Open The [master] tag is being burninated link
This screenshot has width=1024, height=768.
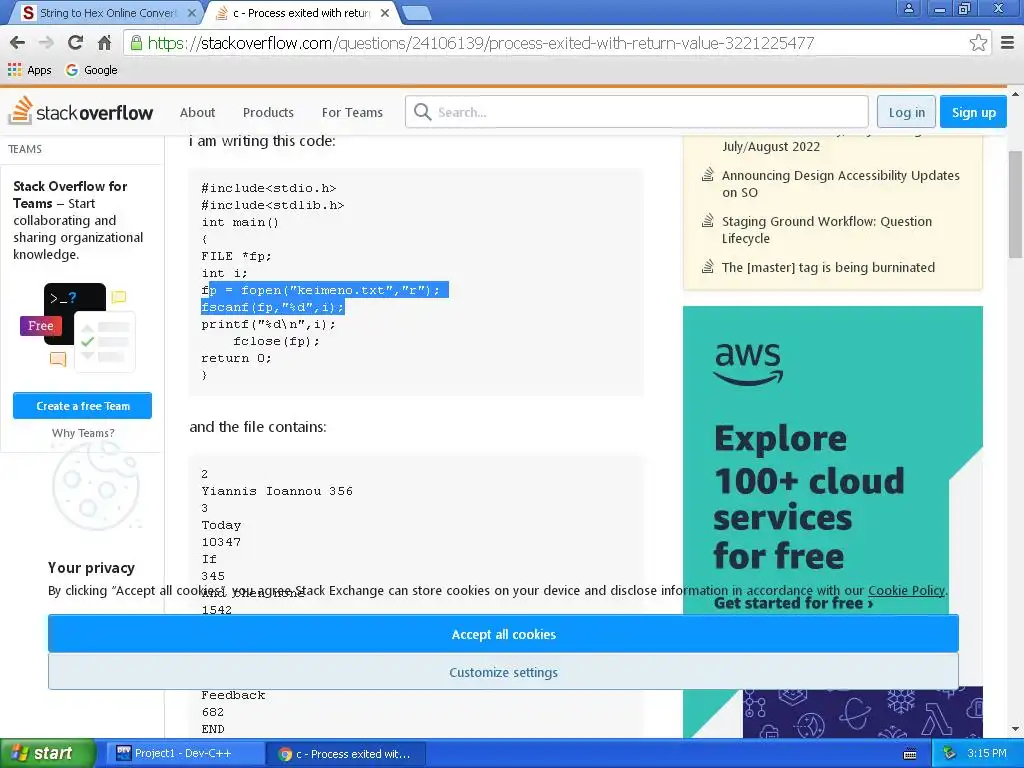[828, 267]
